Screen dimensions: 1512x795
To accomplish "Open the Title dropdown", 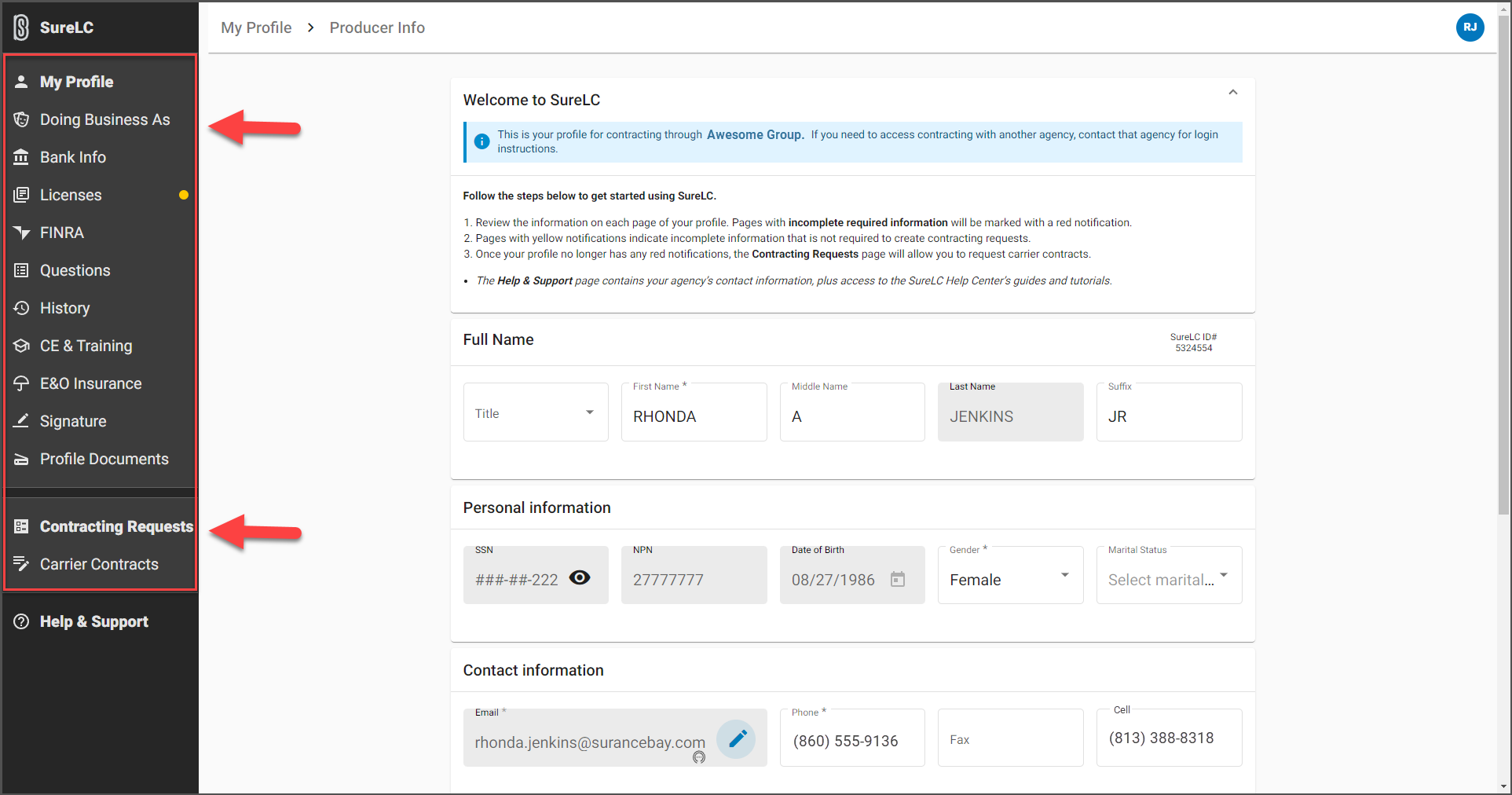I will pos(536,412).
